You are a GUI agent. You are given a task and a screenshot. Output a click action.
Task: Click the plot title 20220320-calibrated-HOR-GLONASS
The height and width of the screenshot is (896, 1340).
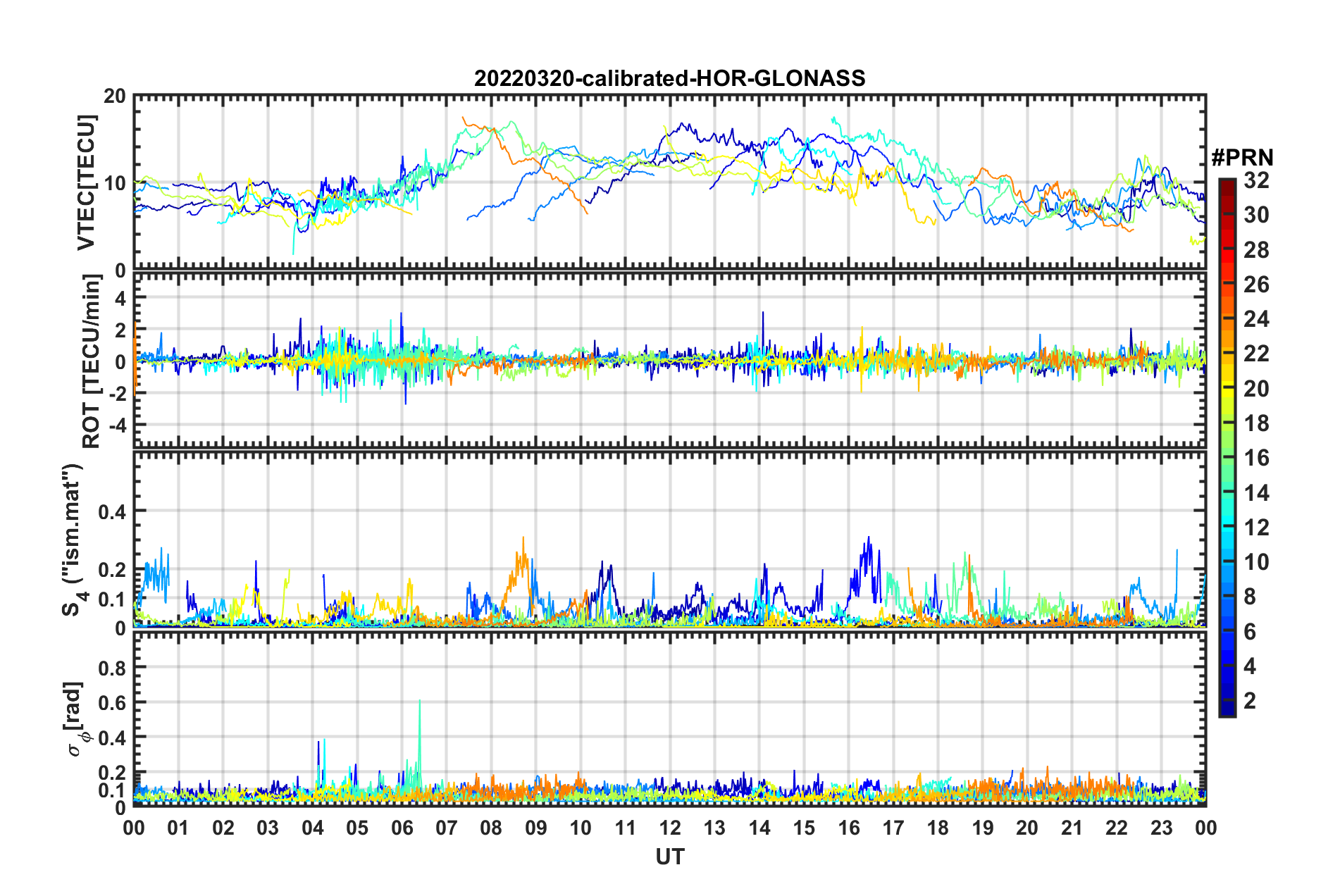669,77
